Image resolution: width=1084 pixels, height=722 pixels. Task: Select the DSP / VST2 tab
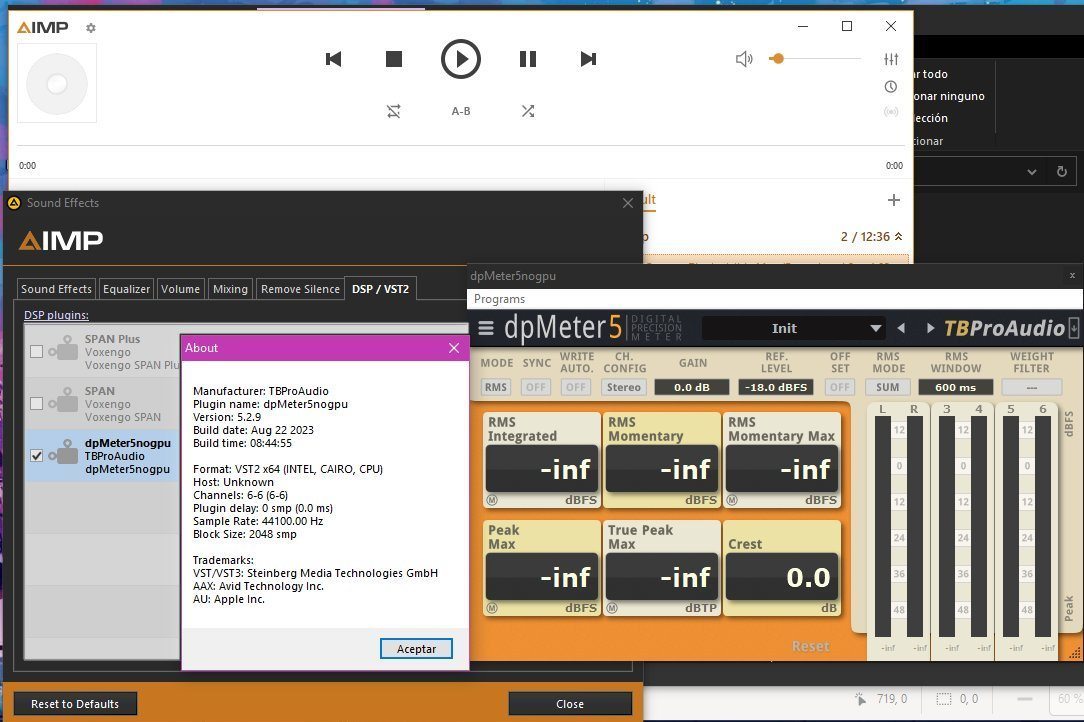coord(380,289)
